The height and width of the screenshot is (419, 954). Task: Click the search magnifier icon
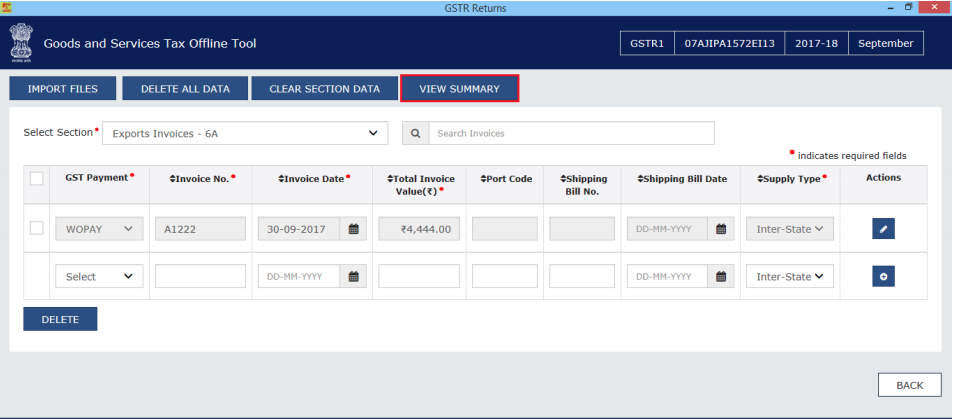pyautogui.click(x=416, y=133)
